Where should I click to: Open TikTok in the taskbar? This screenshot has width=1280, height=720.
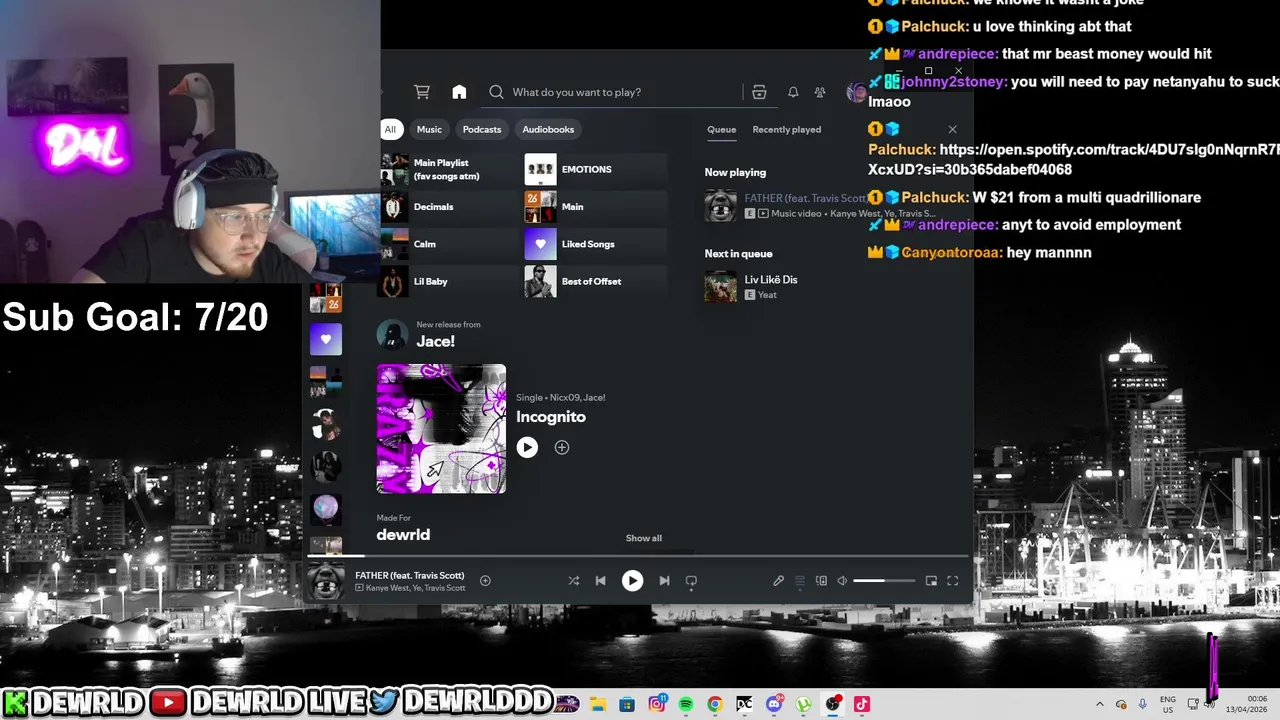click(862, 704)
